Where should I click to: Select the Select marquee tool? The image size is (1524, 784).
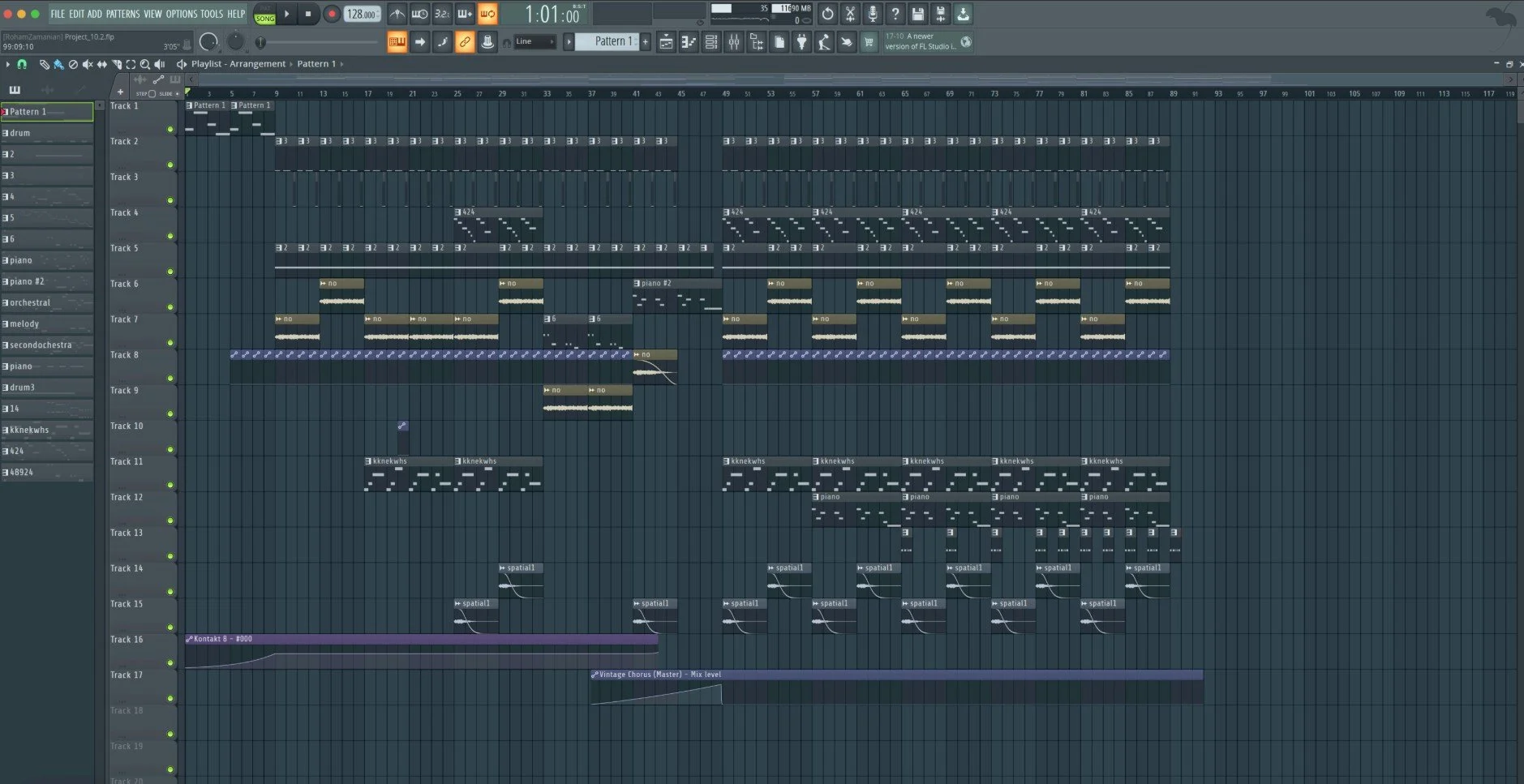tap(131, 64)
